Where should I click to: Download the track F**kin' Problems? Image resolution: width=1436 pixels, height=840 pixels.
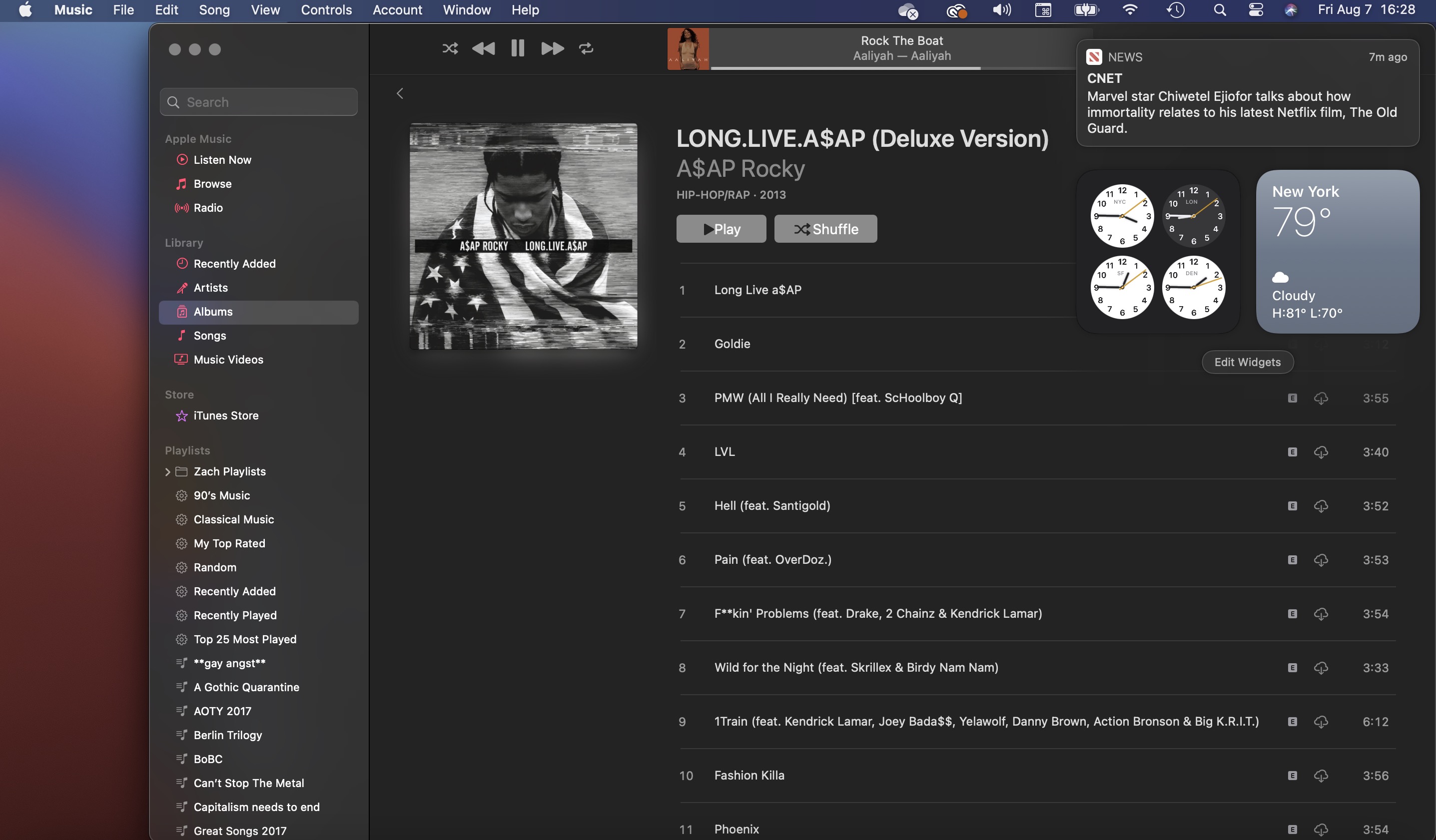coord(1321,614)
